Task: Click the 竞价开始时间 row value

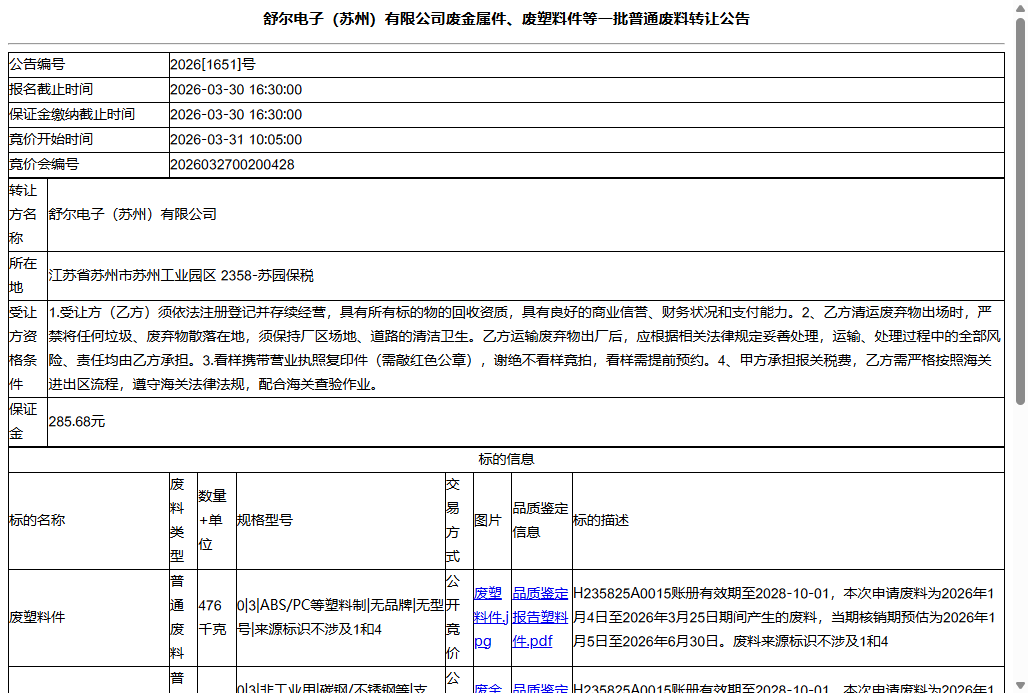Action: (242, 139)
